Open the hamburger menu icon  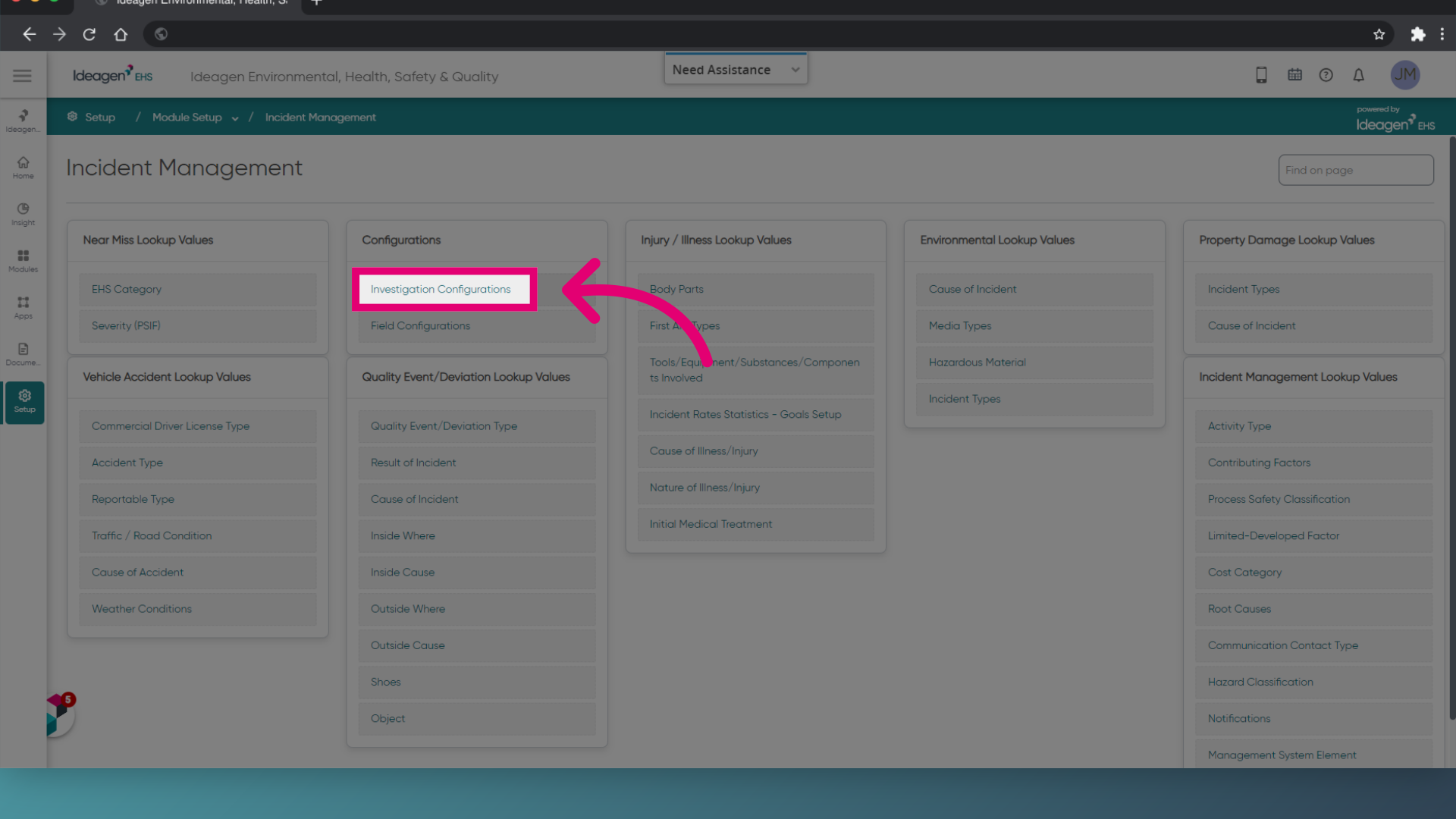pos(22,75)
